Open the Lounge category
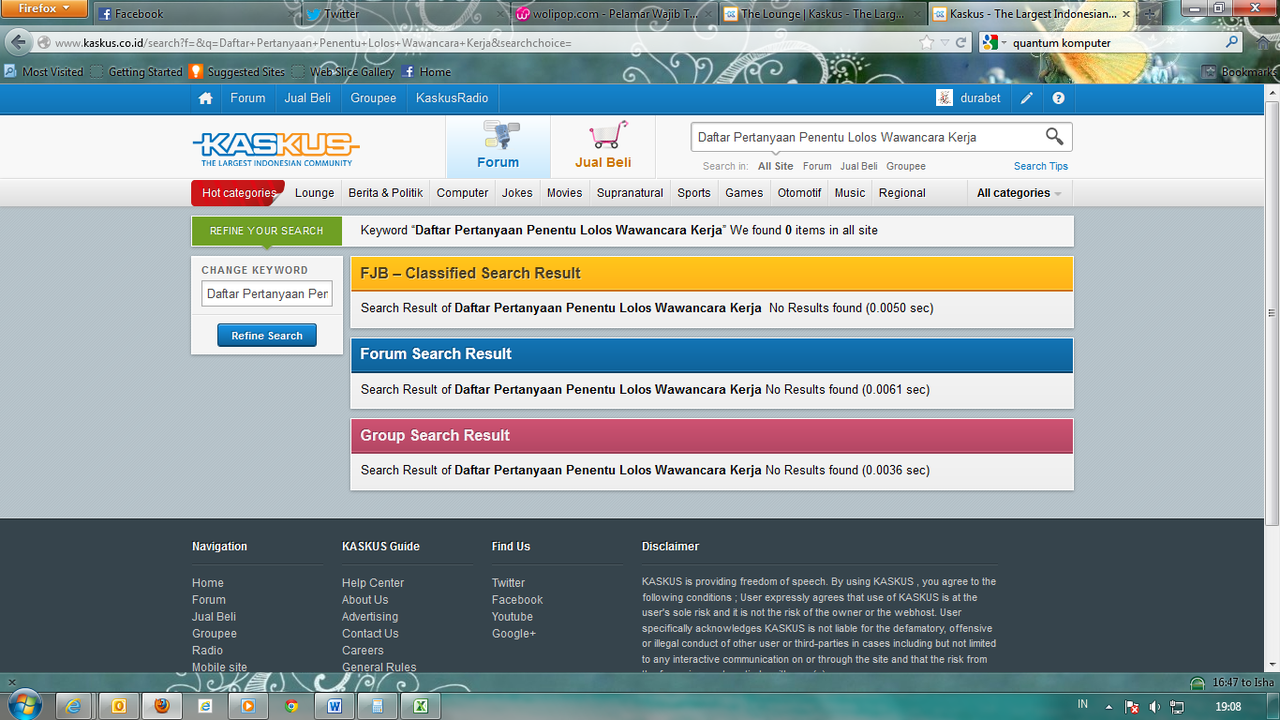Screen dimensions: 1280x720 (315, 193)
